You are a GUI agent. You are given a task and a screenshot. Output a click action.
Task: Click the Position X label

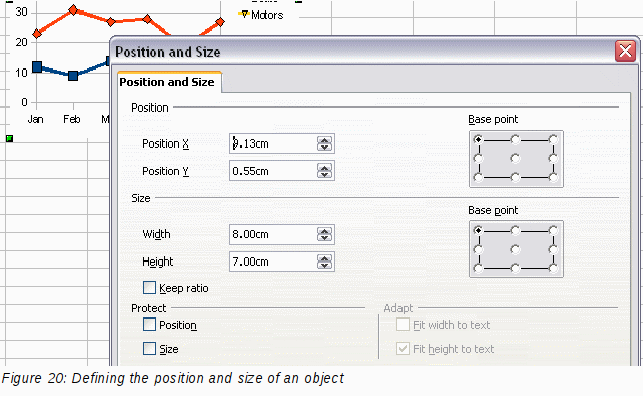pos(165,144)
